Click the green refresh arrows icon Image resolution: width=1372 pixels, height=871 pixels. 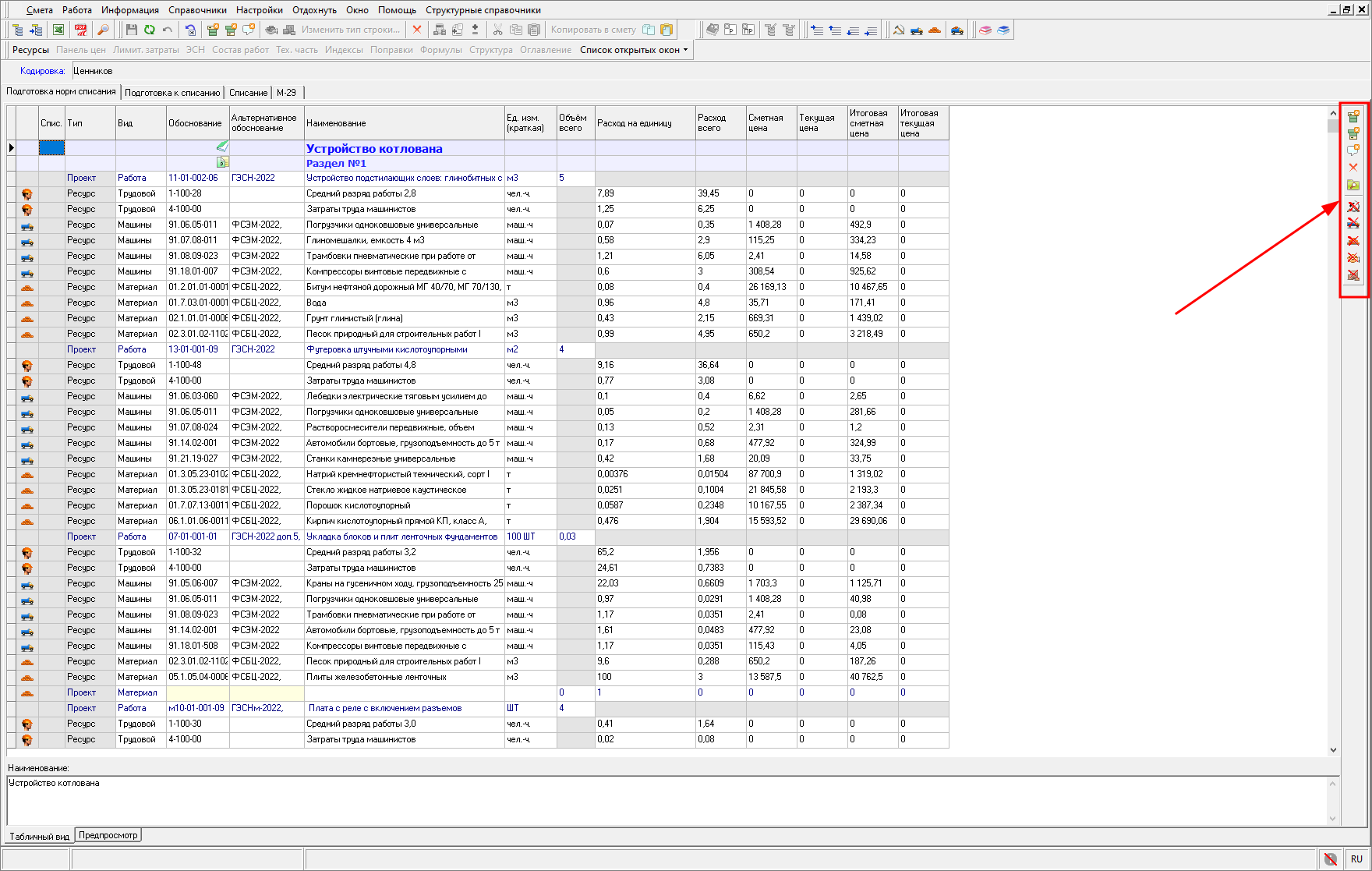click(x=149, y=30)
